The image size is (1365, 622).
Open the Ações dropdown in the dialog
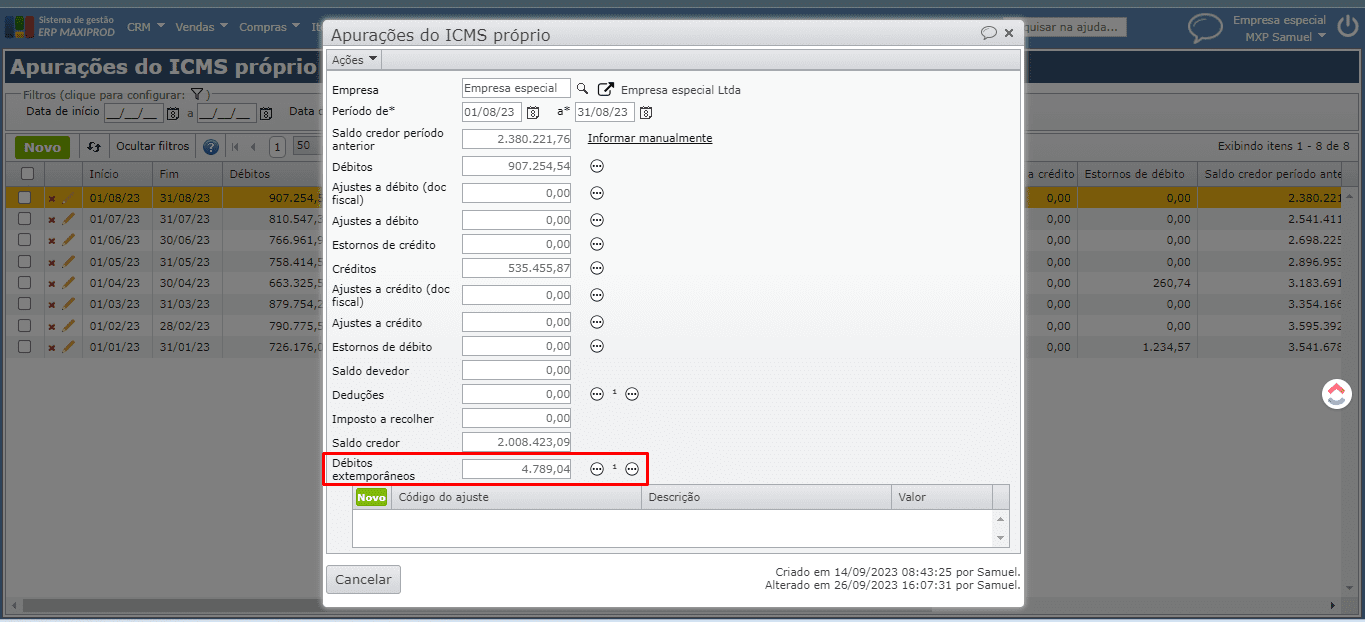[x=354, y=60]
